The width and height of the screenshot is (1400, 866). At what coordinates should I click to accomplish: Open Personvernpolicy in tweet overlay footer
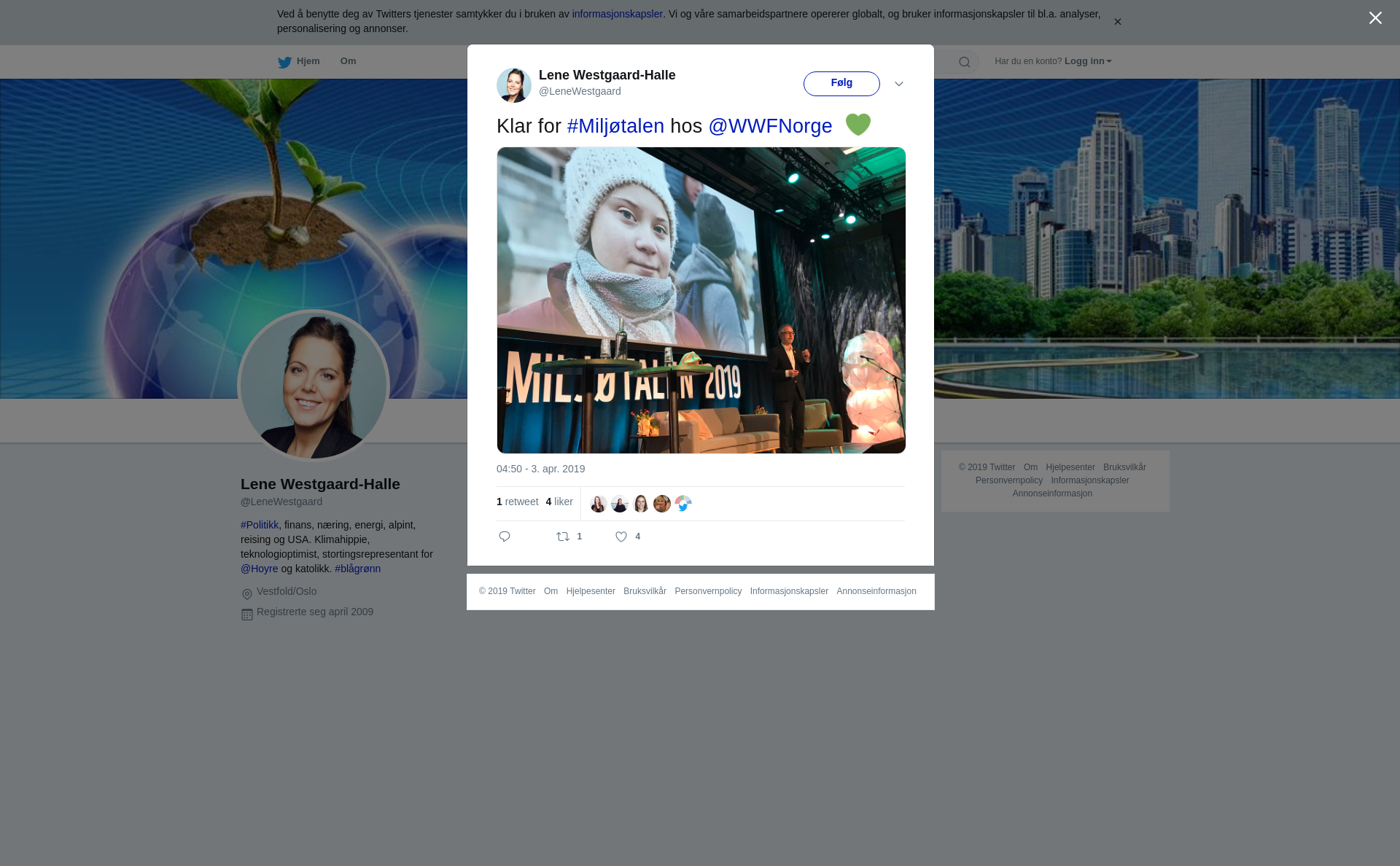pos(708,591)
